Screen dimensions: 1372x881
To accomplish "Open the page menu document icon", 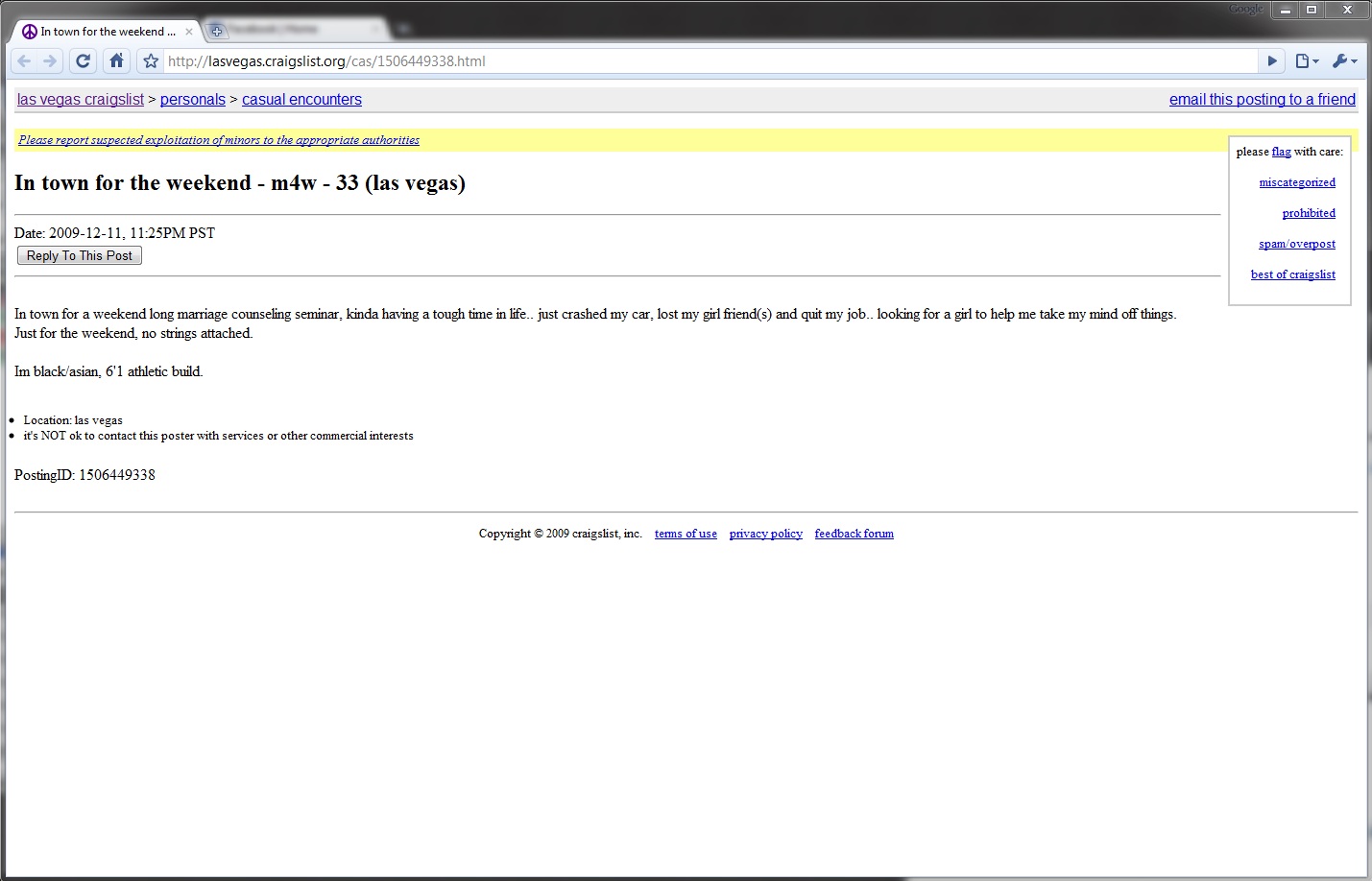I will [x=1307, y=61].
